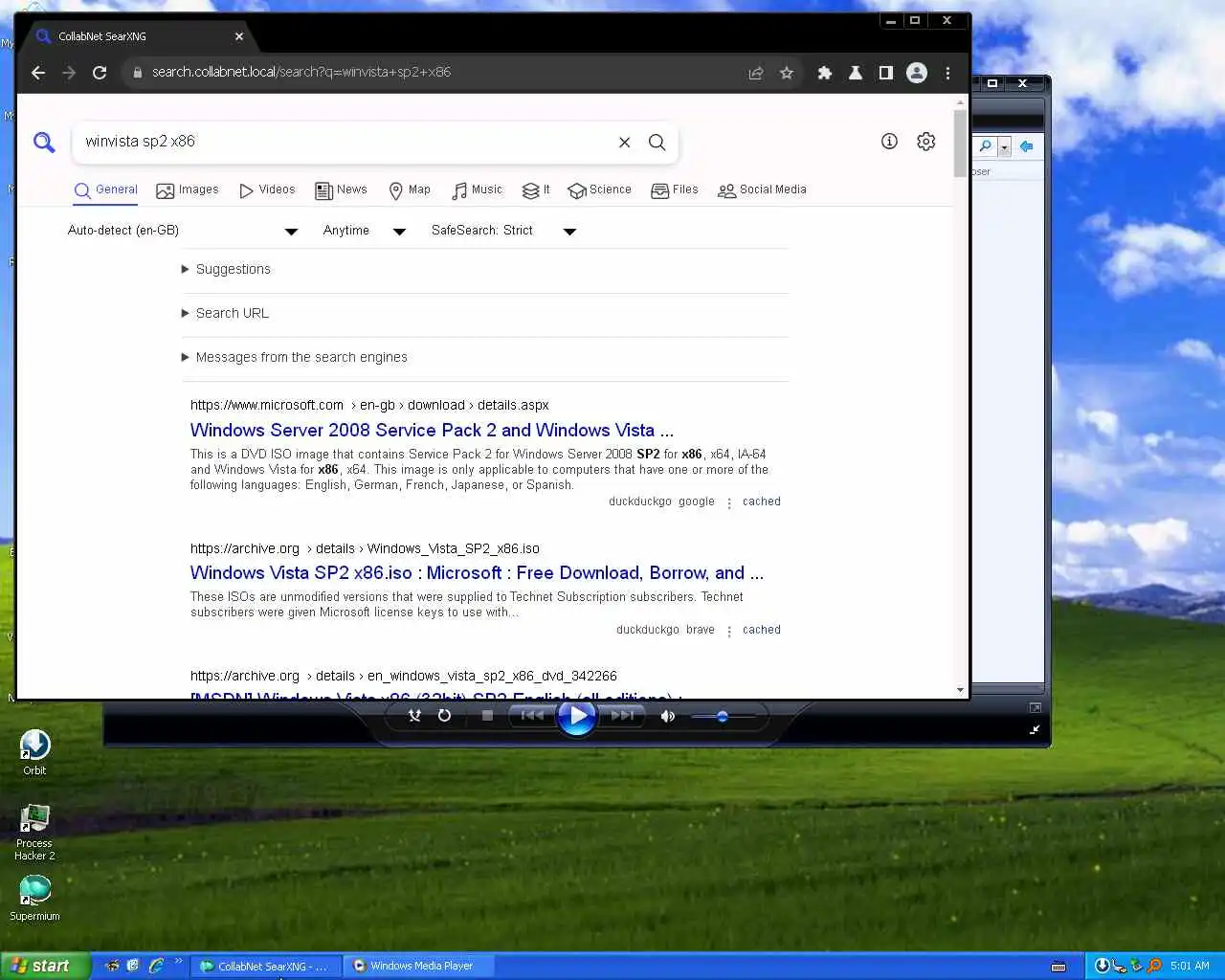Adjust the Media Player volume slider
Image resolution: width=1225 pixels, height=980 pixels.
click(723, 716)
